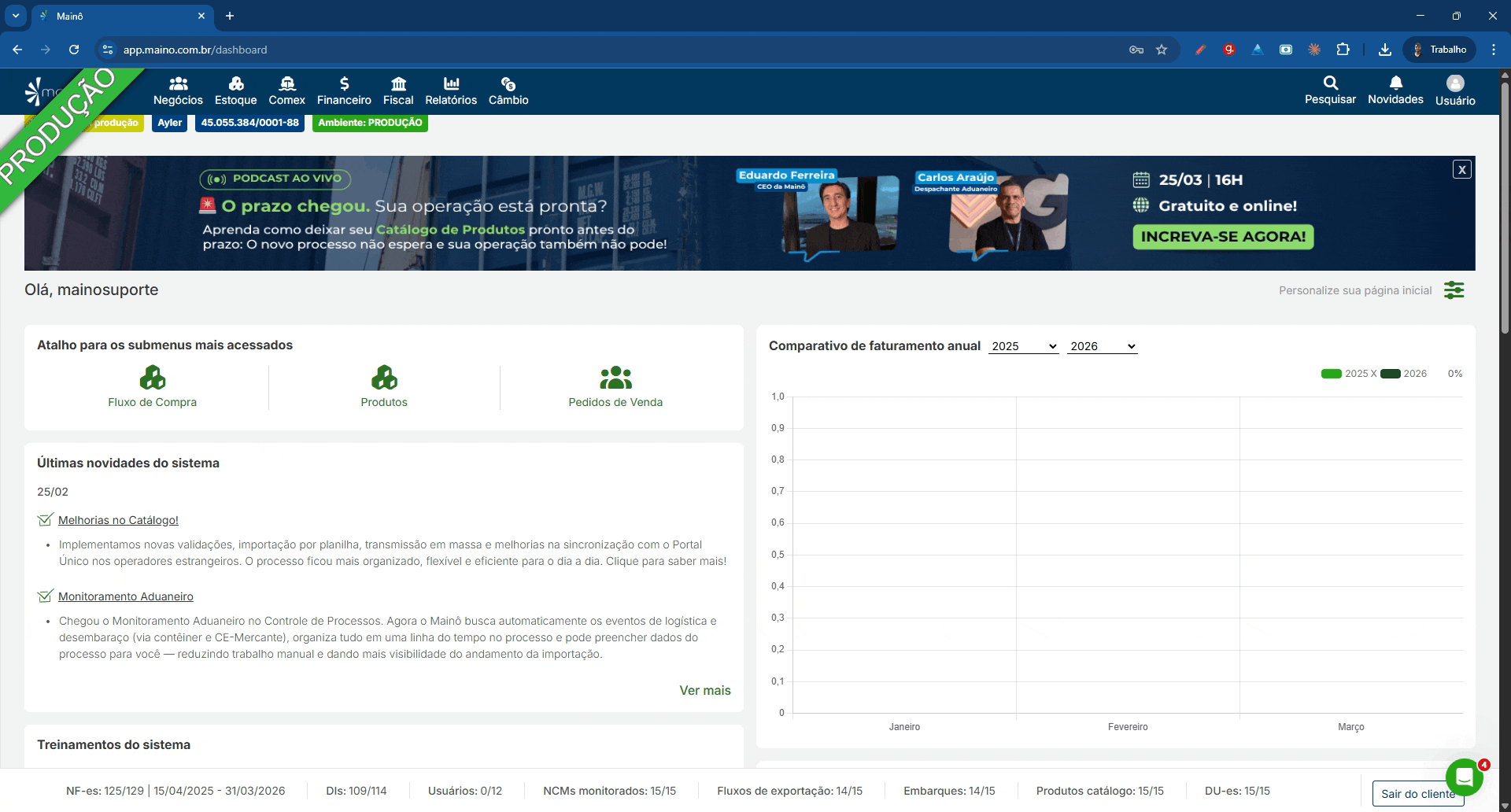The height and width of the screenshot is (812, 1511).
Task: Open the Relatórios chart icon
Action: click(x=451, y=83)
